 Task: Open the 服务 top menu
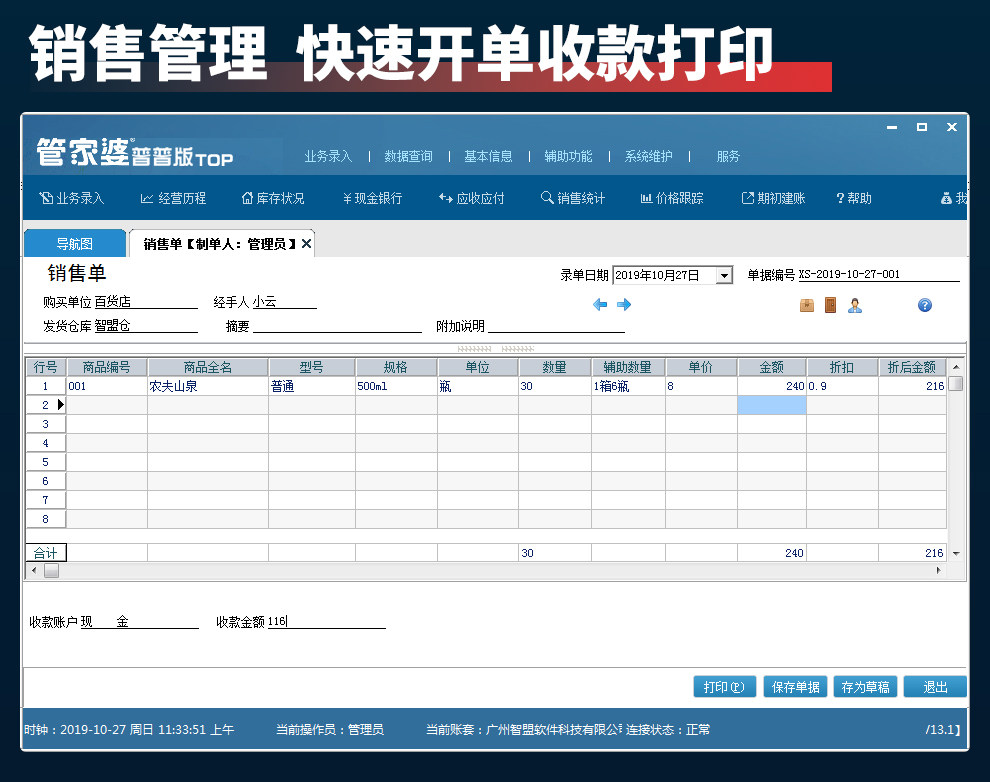[x=728, y=157]
